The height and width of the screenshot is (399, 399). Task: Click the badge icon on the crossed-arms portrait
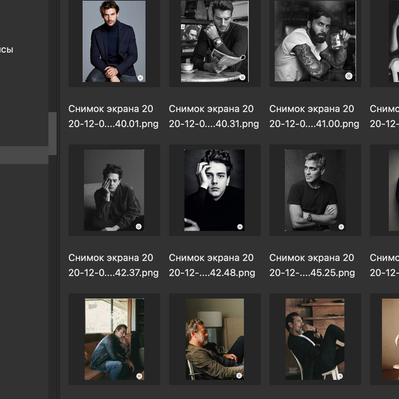pos(341,227)
